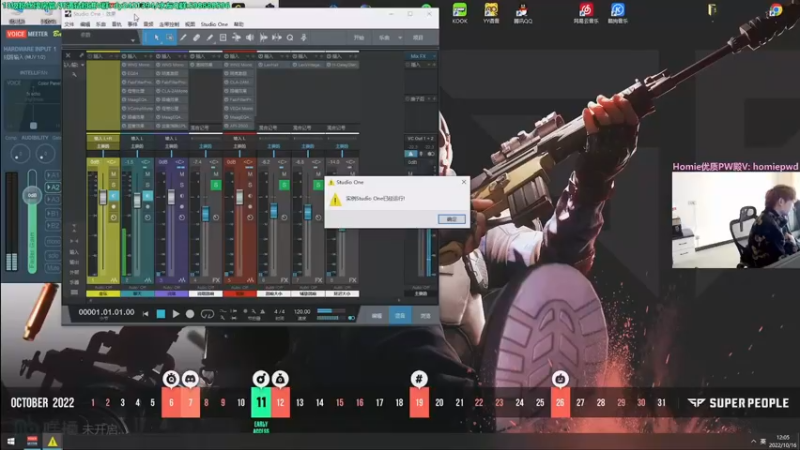
Task: Open channel 5 主输出 output selector
Action: click(239, 146)
